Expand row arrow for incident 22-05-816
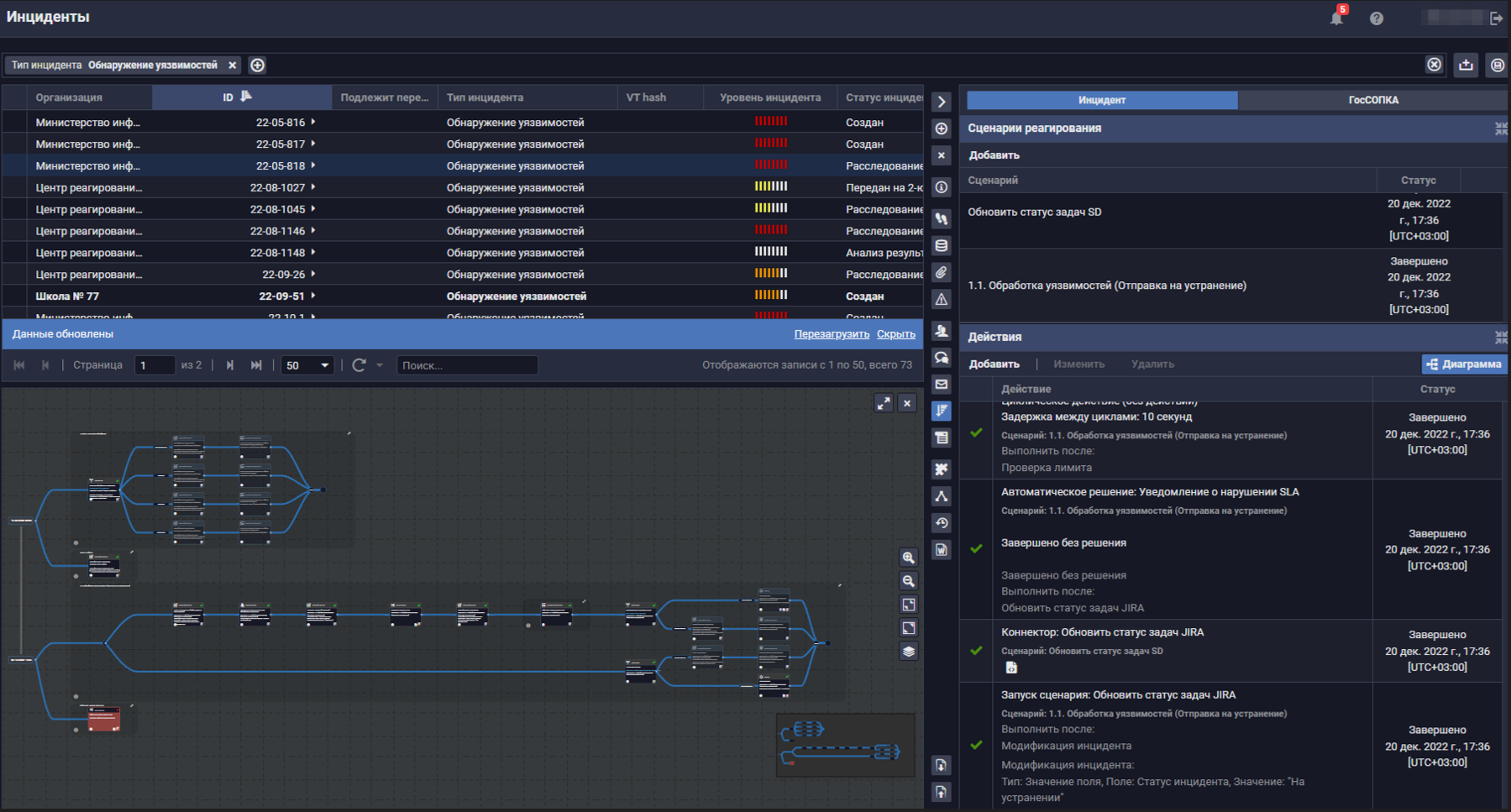1511x812 pixels. (x=313, y=122)
